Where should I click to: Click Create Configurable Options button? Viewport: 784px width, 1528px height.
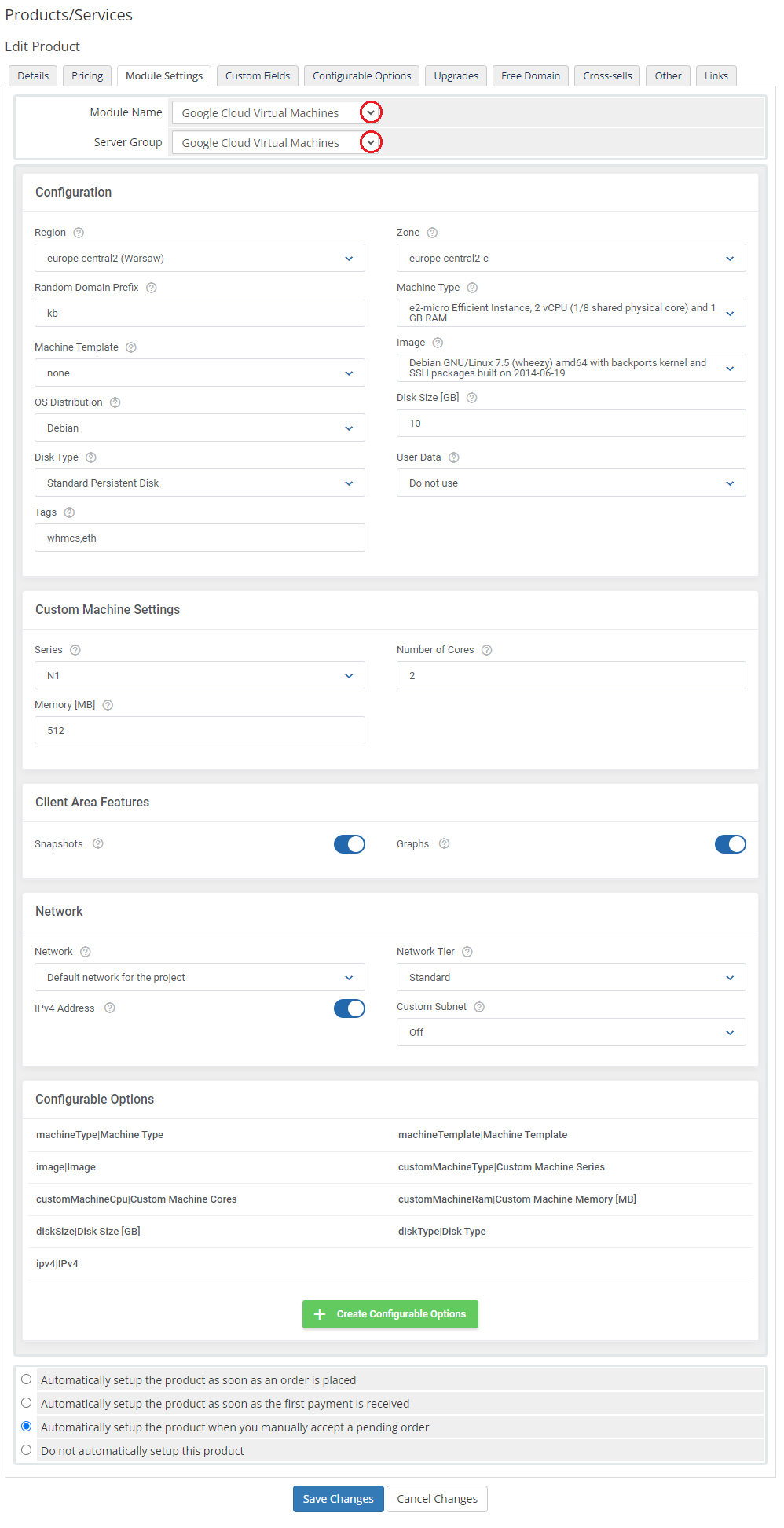(390, 1314)
